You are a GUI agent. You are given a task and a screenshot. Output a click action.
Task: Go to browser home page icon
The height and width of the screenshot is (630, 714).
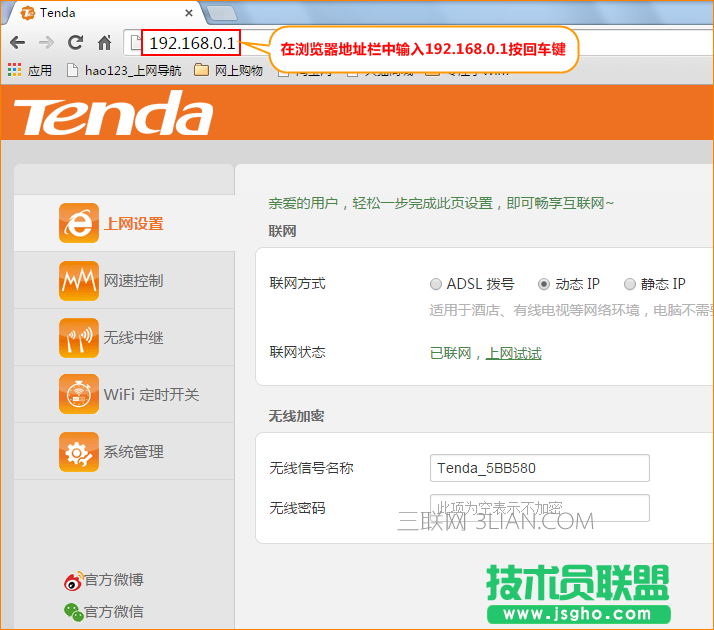point(104,43)
